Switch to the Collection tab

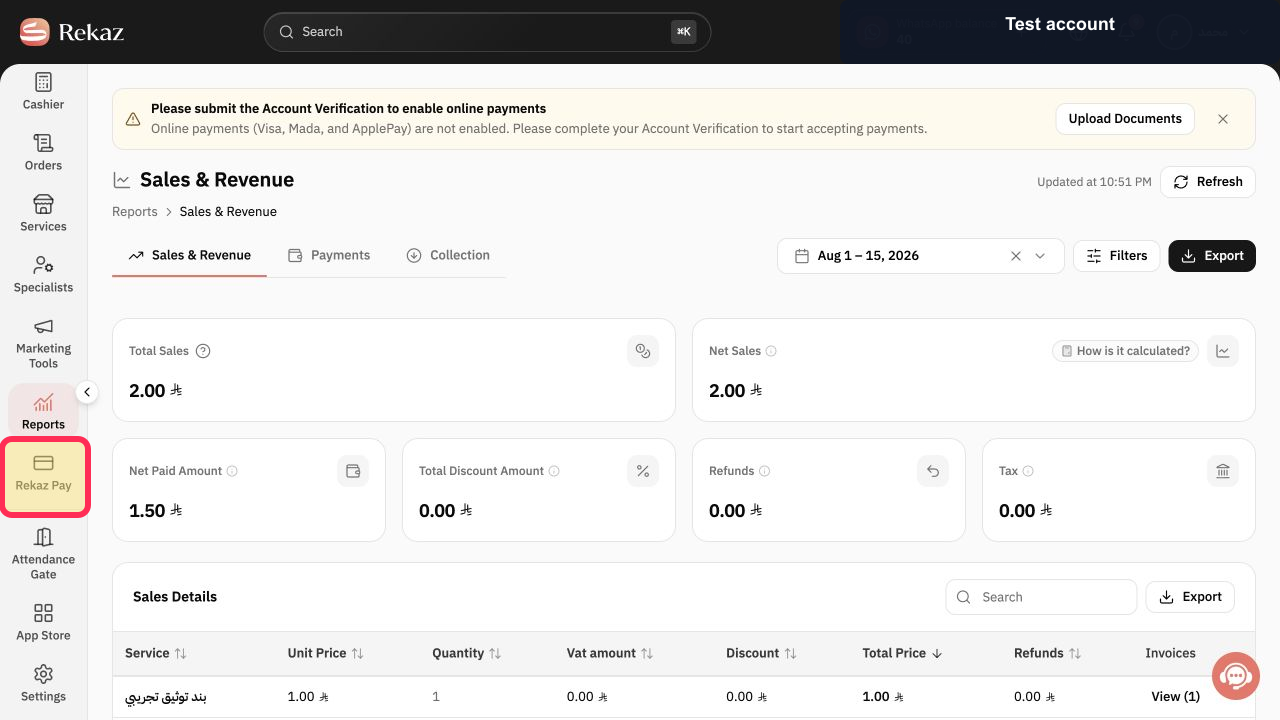point(448,255)
